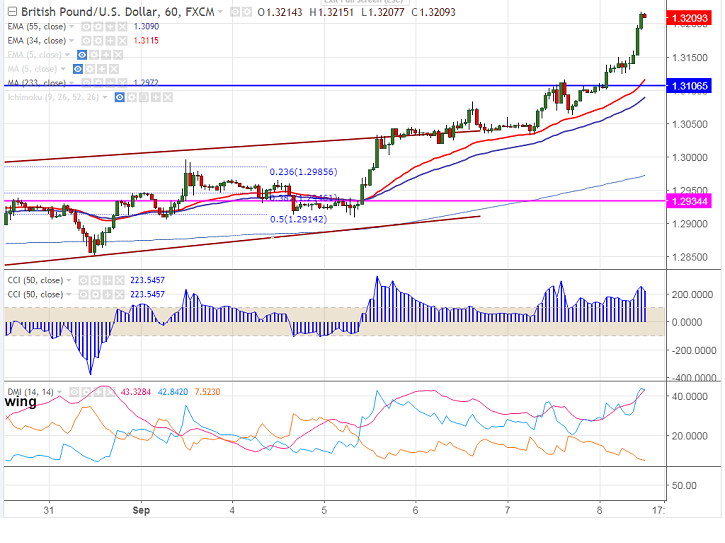Click the EMA 34 value 1.3115

146,41
